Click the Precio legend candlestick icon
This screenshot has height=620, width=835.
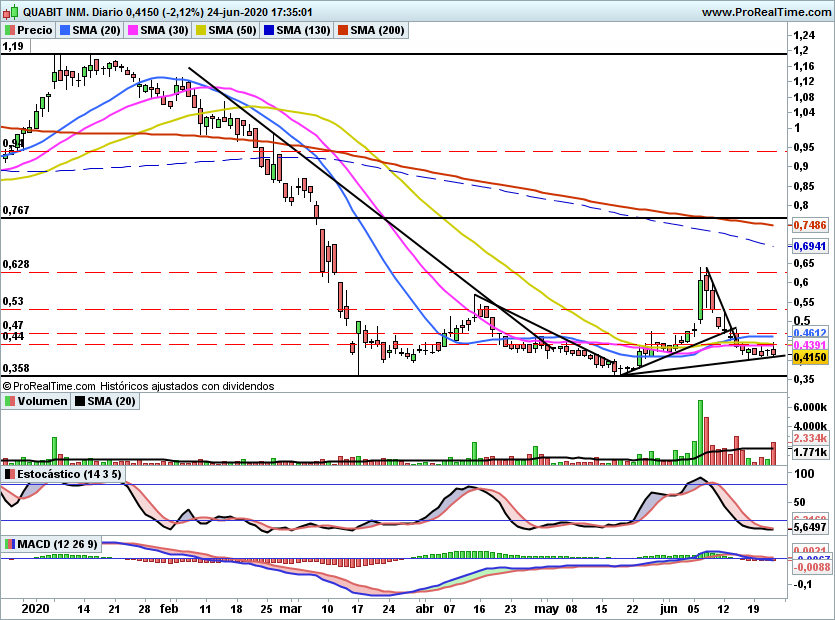(10, 30)
